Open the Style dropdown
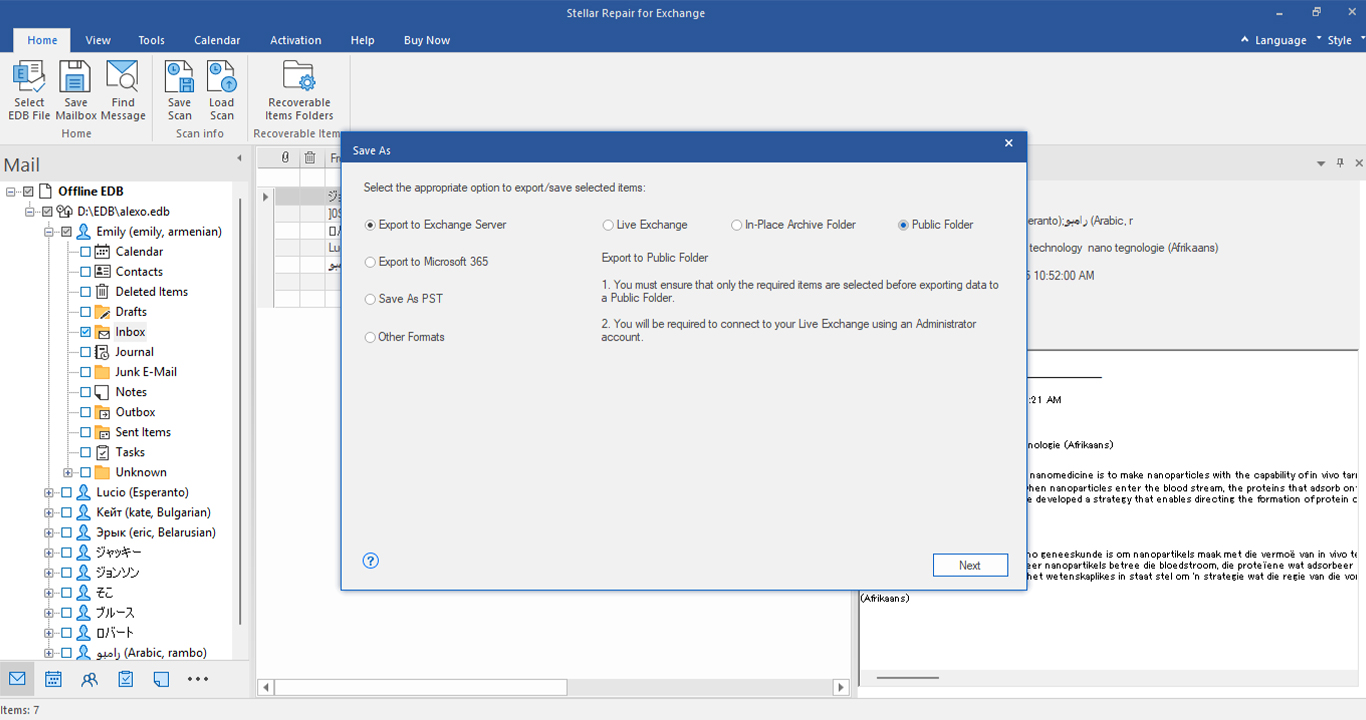This screenshot has width=1366, height=720. tap(1343, 40)
